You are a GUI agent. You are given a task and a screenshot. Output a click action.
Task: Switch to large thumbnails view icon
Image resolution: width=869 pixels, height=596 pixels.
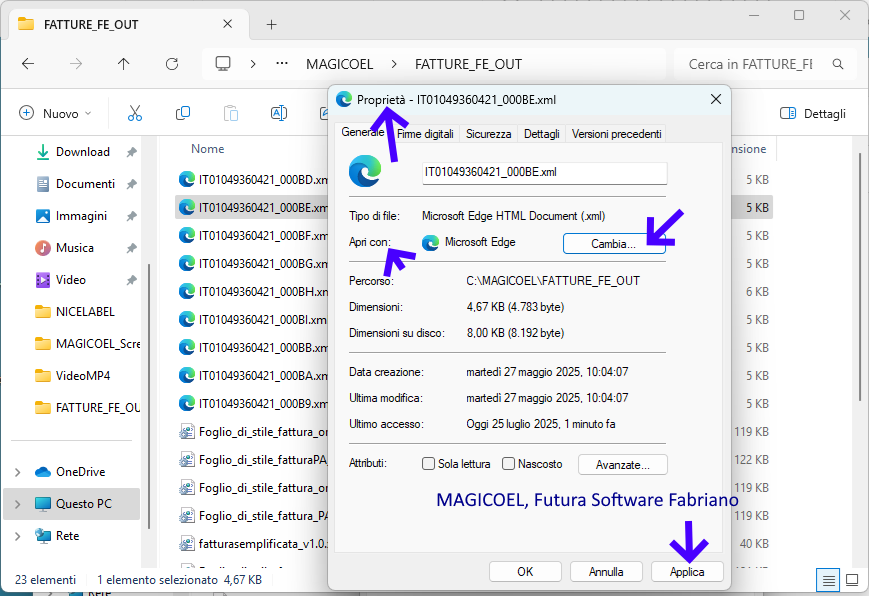tap(852, 580)
